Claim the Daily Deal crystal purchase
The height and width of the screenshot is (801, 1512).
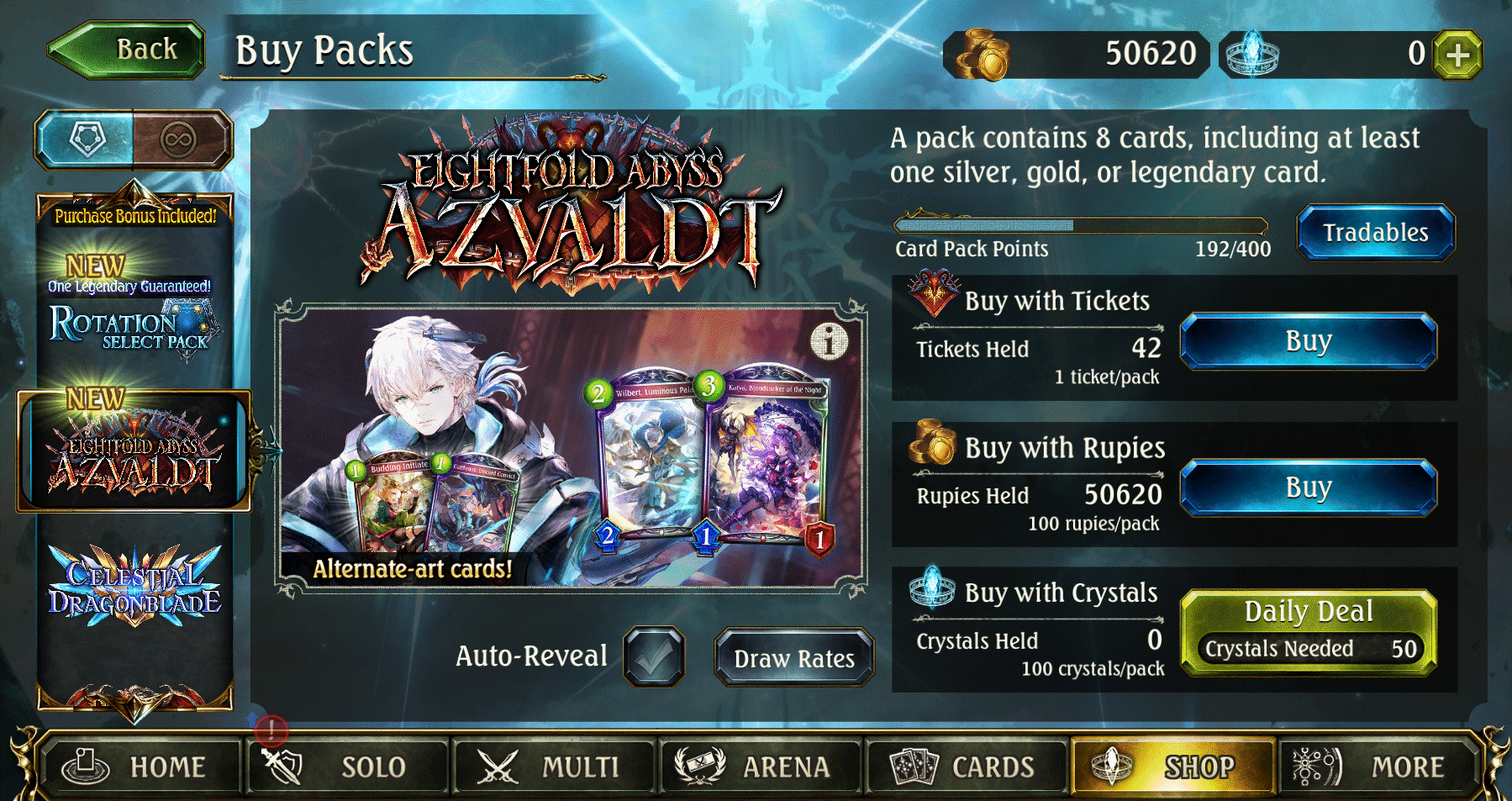tap(1309, 633)
